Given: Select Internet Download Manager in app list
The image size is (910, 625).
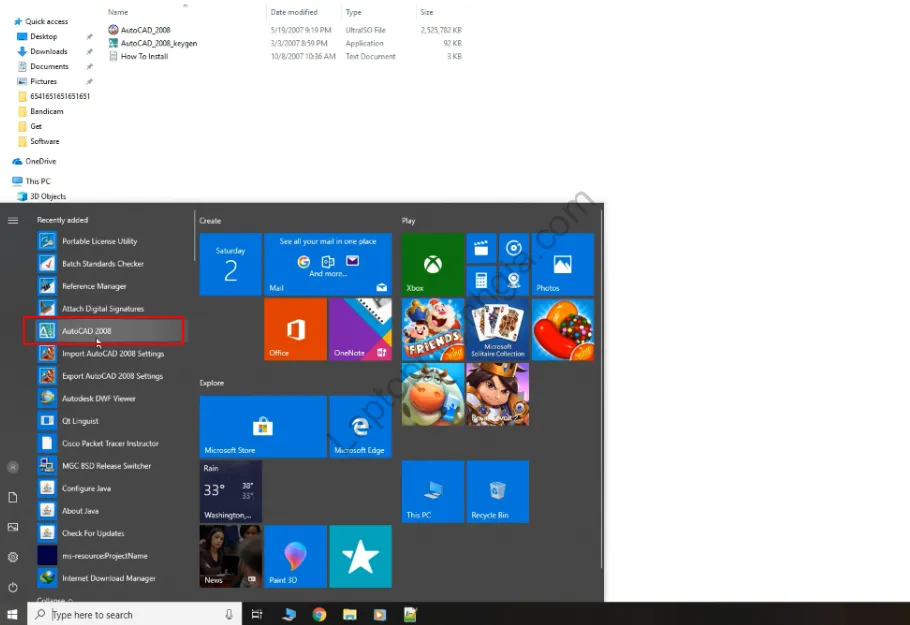Looking at the screenshot, I should [x=108, y=578].
